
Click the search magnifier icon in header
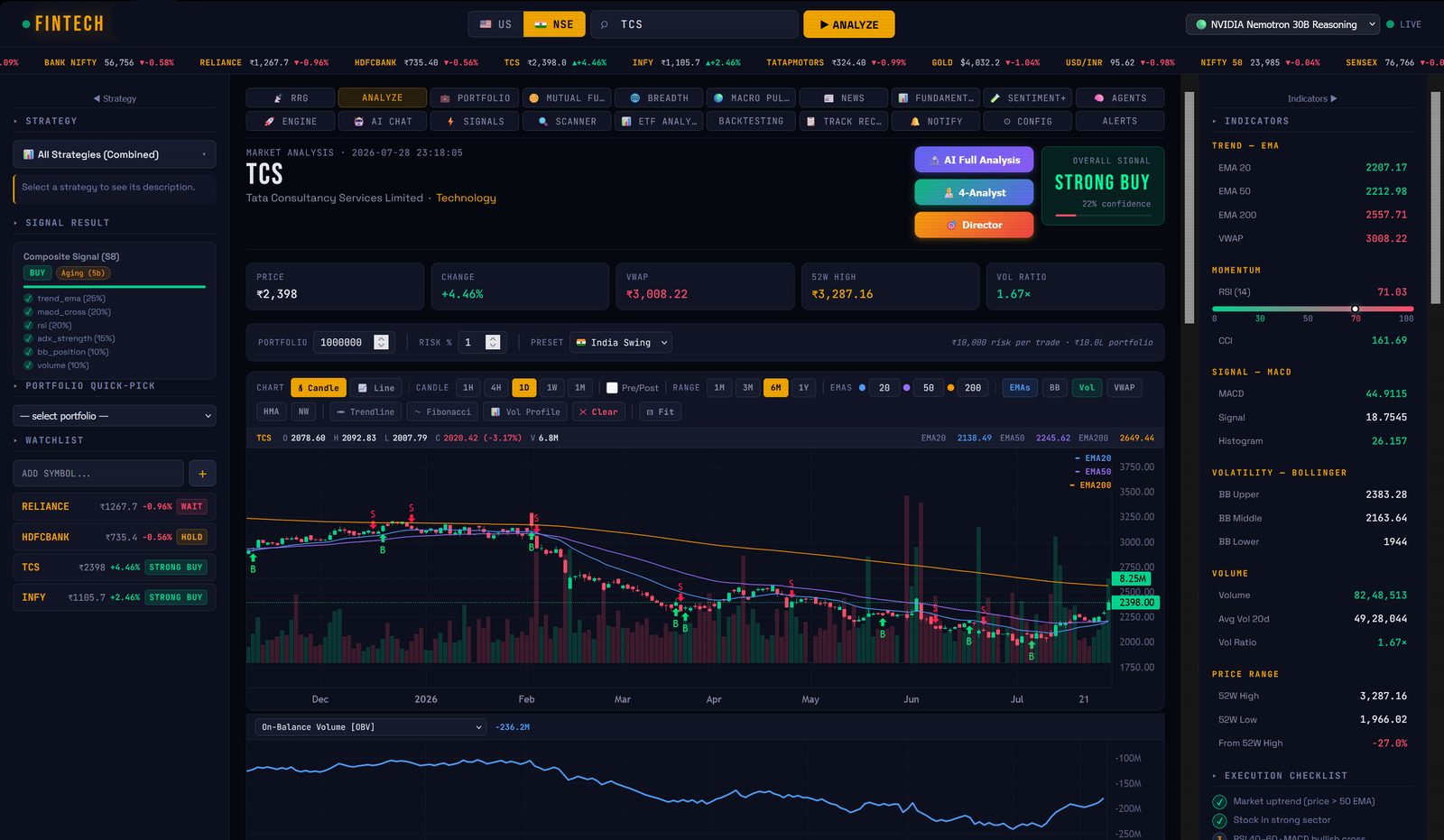coord(605,24)
